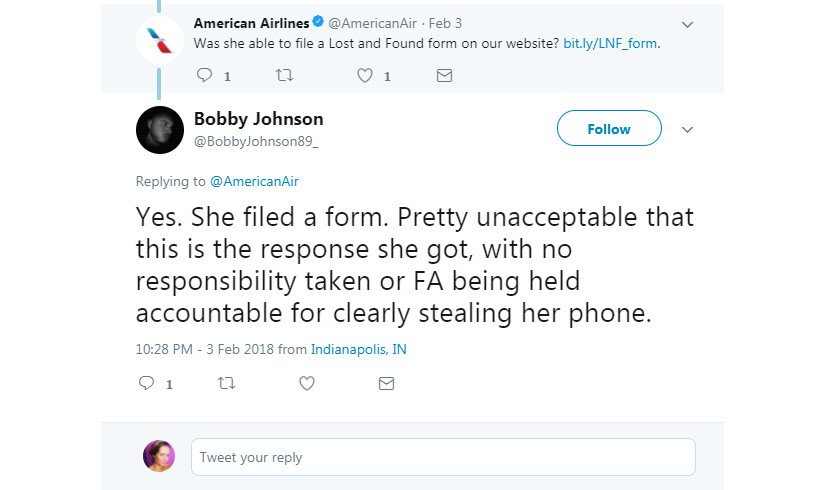Reply to Bobby Johnson's tweet
825x490 pixels.
click(x=146, y=383)
